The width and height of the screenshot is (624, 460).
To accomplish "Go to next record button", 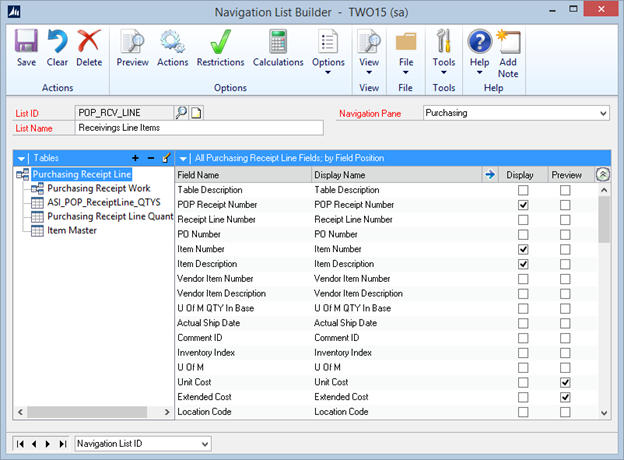I will click(x=48, y=444).
